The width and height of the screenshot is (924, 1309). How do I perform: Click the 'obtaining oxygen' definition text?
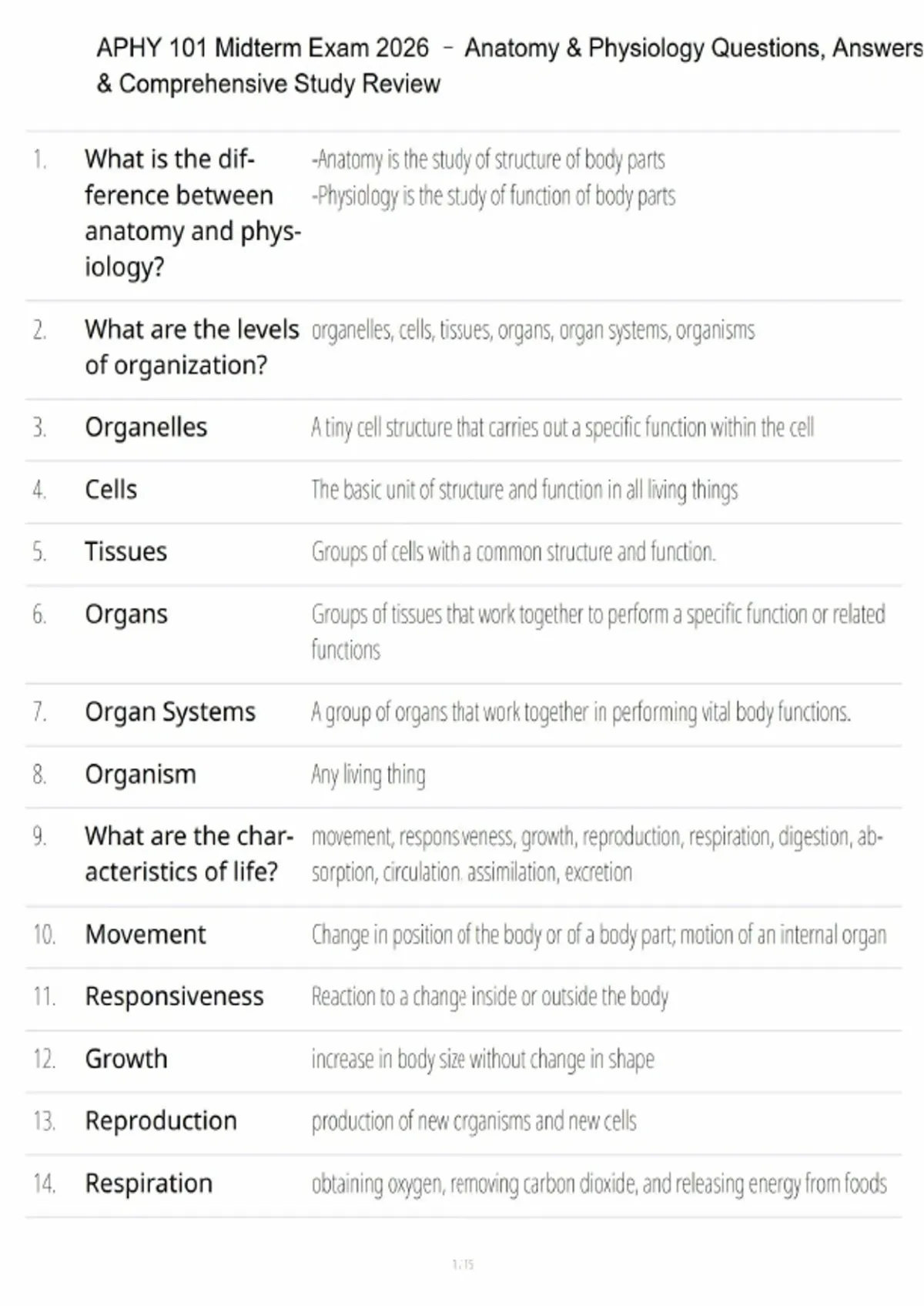tap(599, 1183)
